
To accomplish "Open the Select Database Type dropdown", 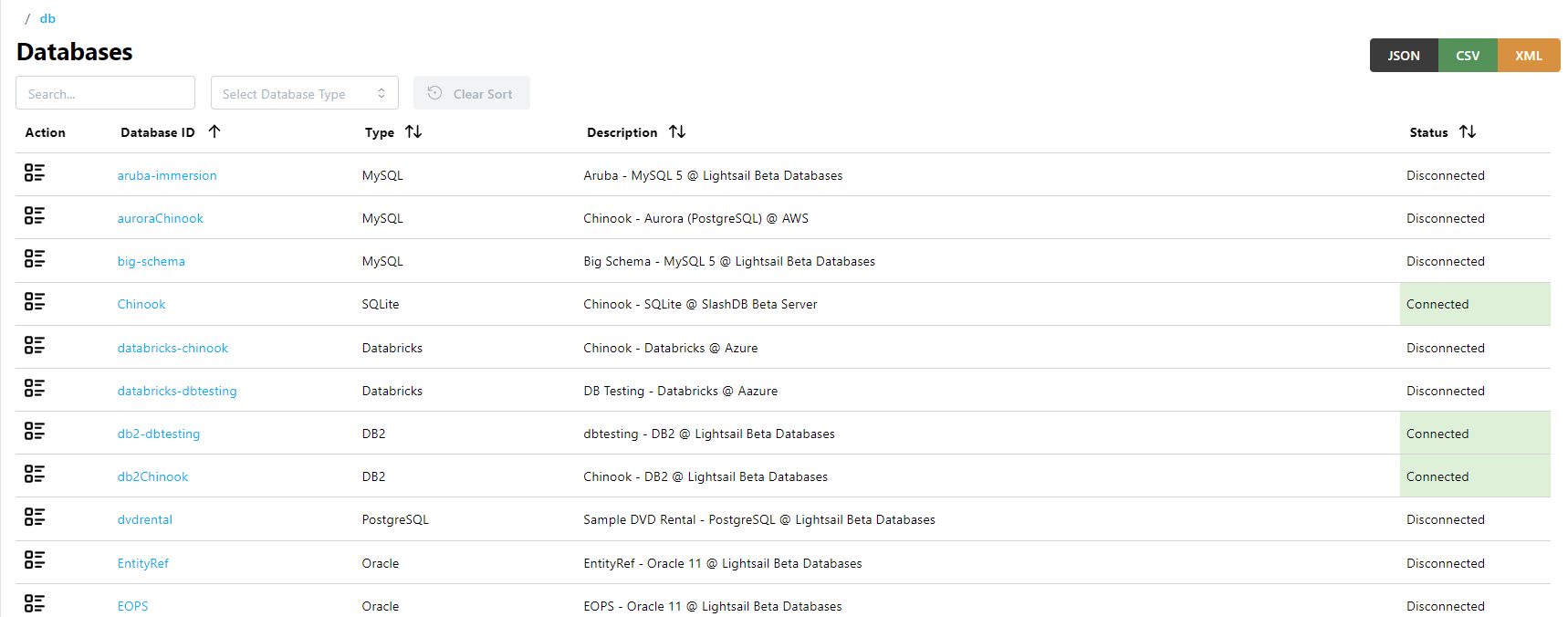I will (x=304, y=93).
